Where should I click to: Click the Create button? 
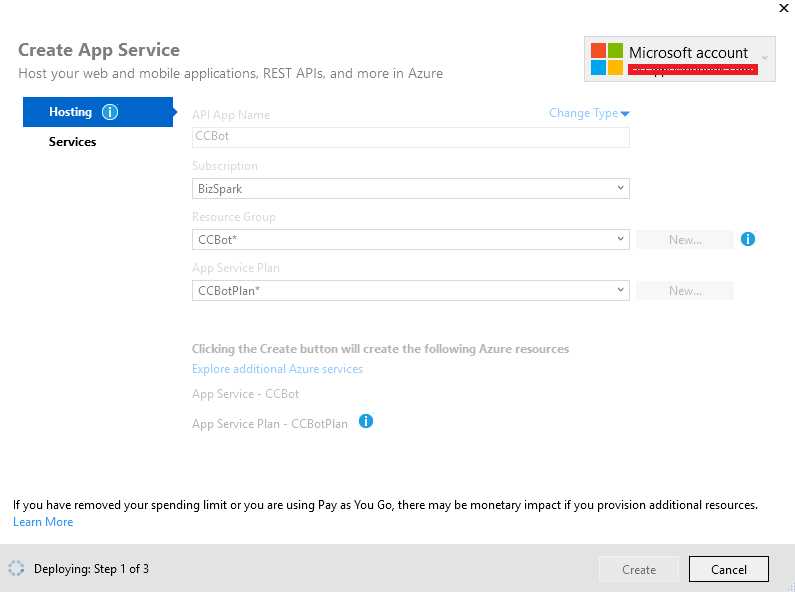[x=639, y=570]
